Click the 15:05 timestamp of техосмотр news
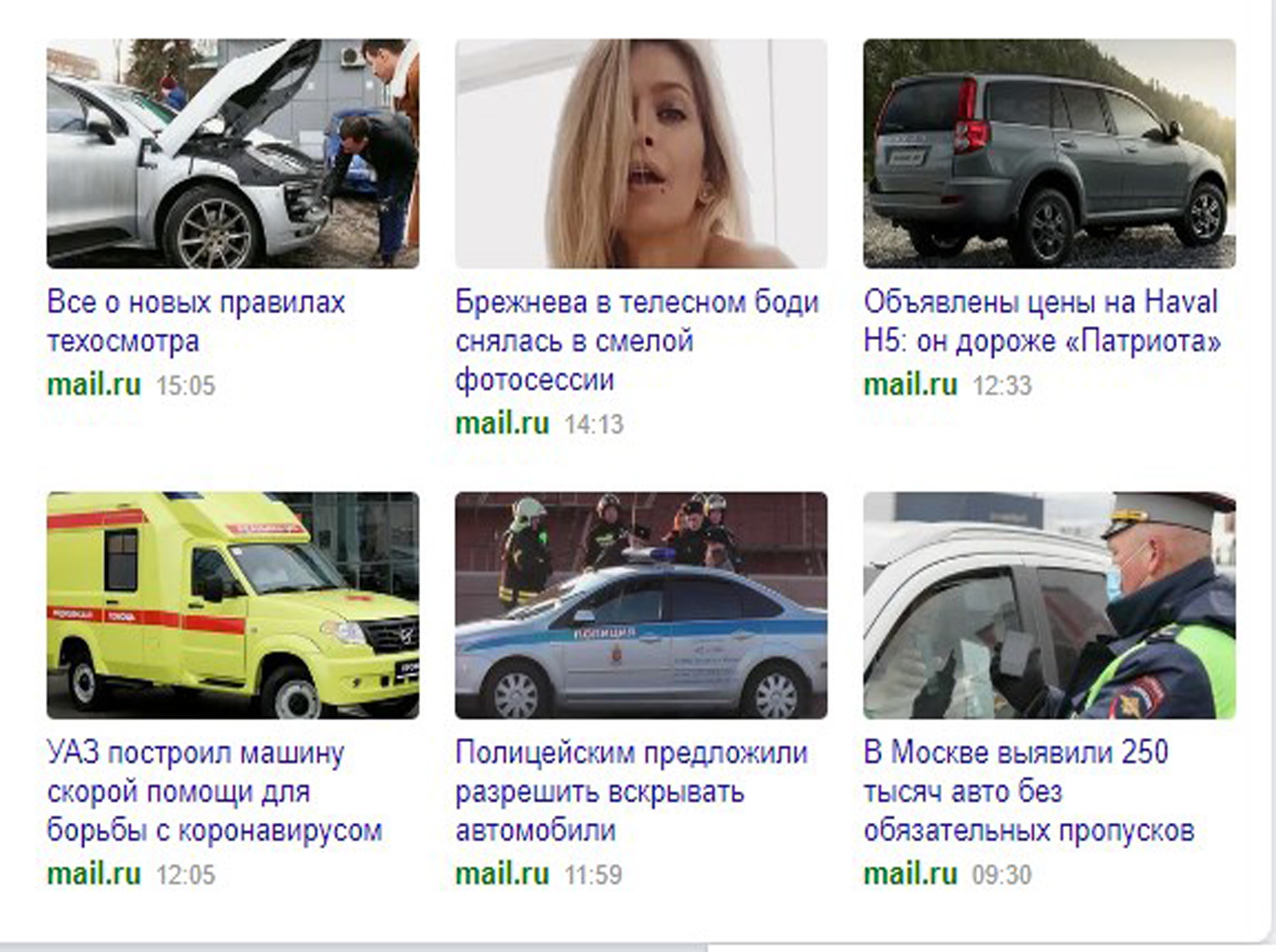Screen dimensions: 1276x952 186,386
